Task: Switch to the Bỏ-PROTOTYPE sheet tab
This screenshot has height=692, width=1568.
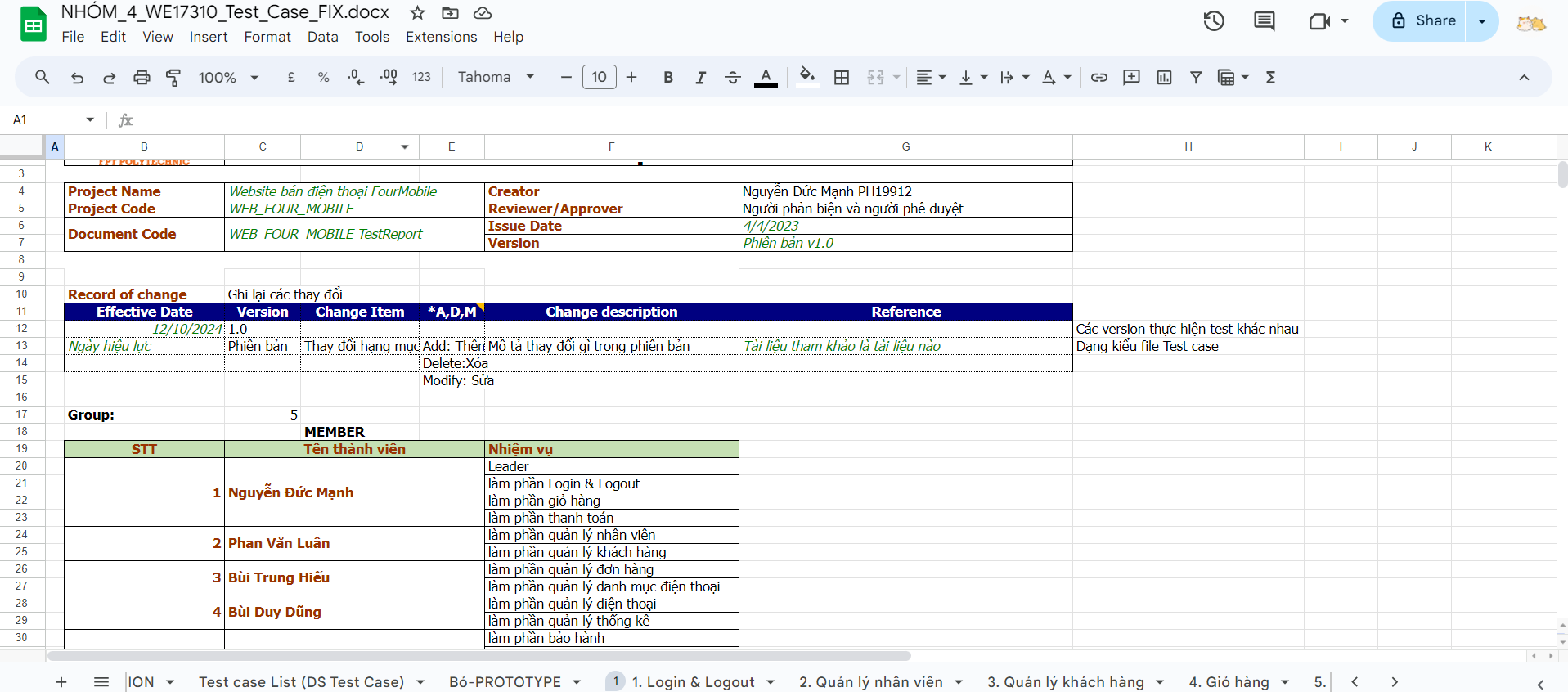Action: point(505,682)
